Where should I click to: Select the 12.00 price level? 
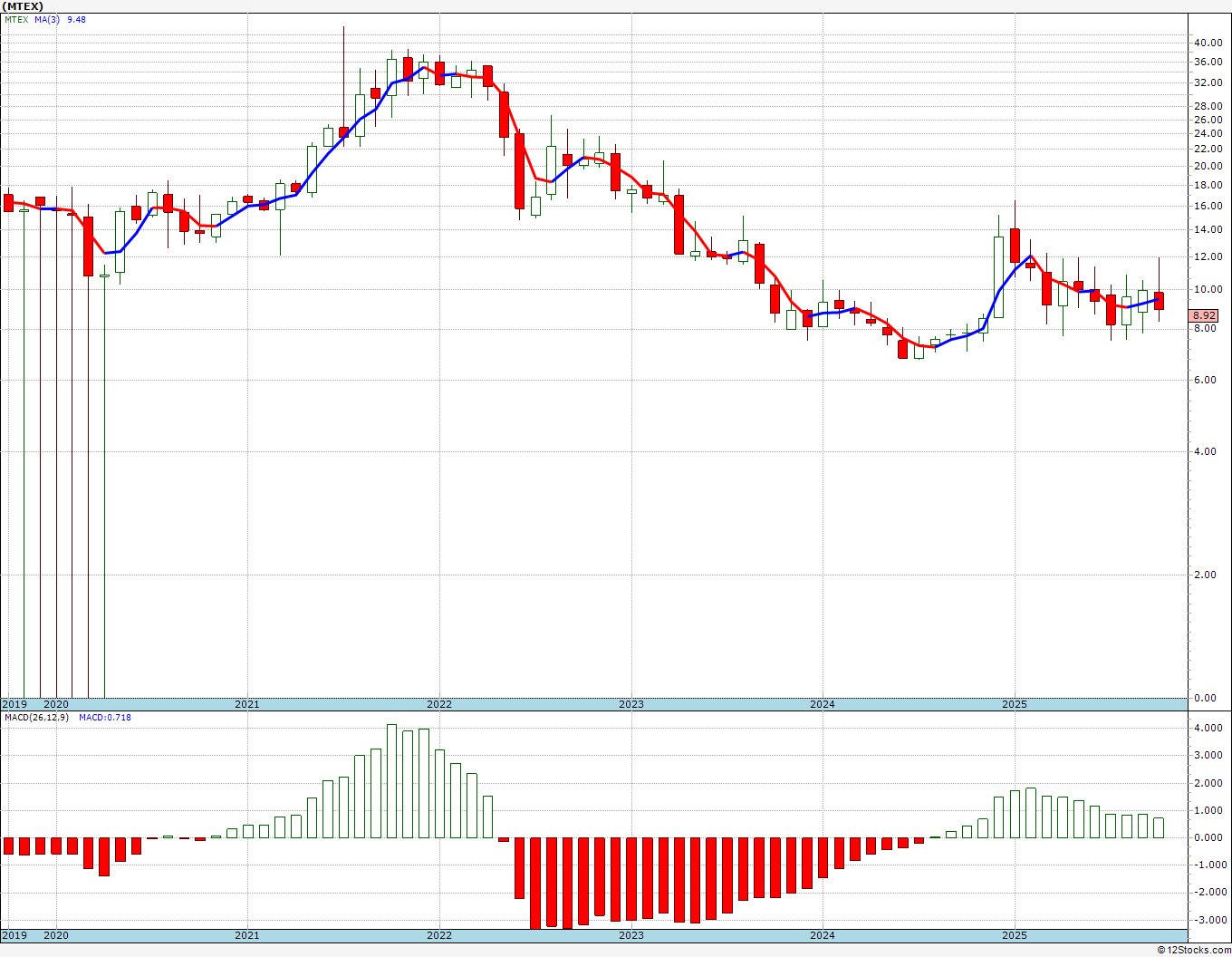(x=1208, y=256)
